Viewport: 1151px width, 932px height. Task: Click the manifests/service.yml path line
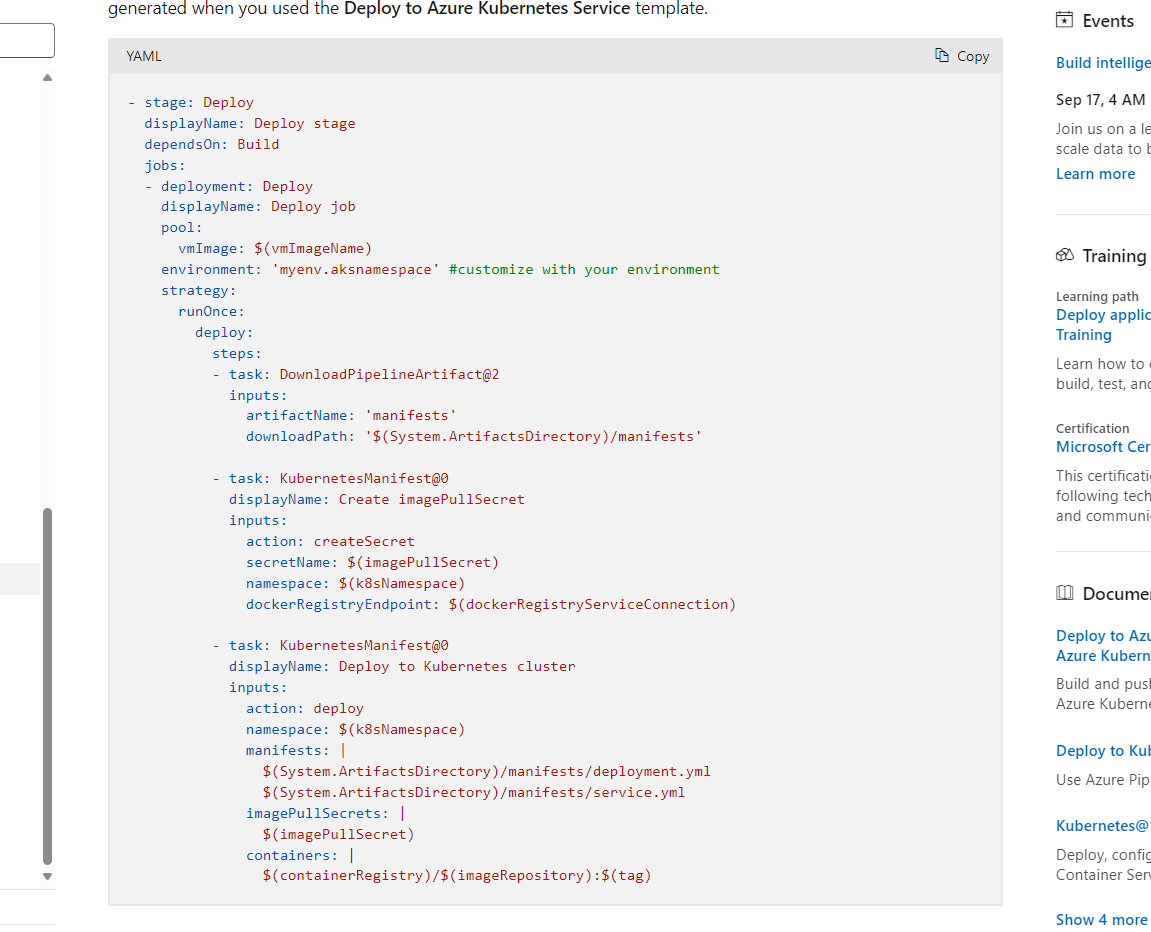tap(473, 792)
